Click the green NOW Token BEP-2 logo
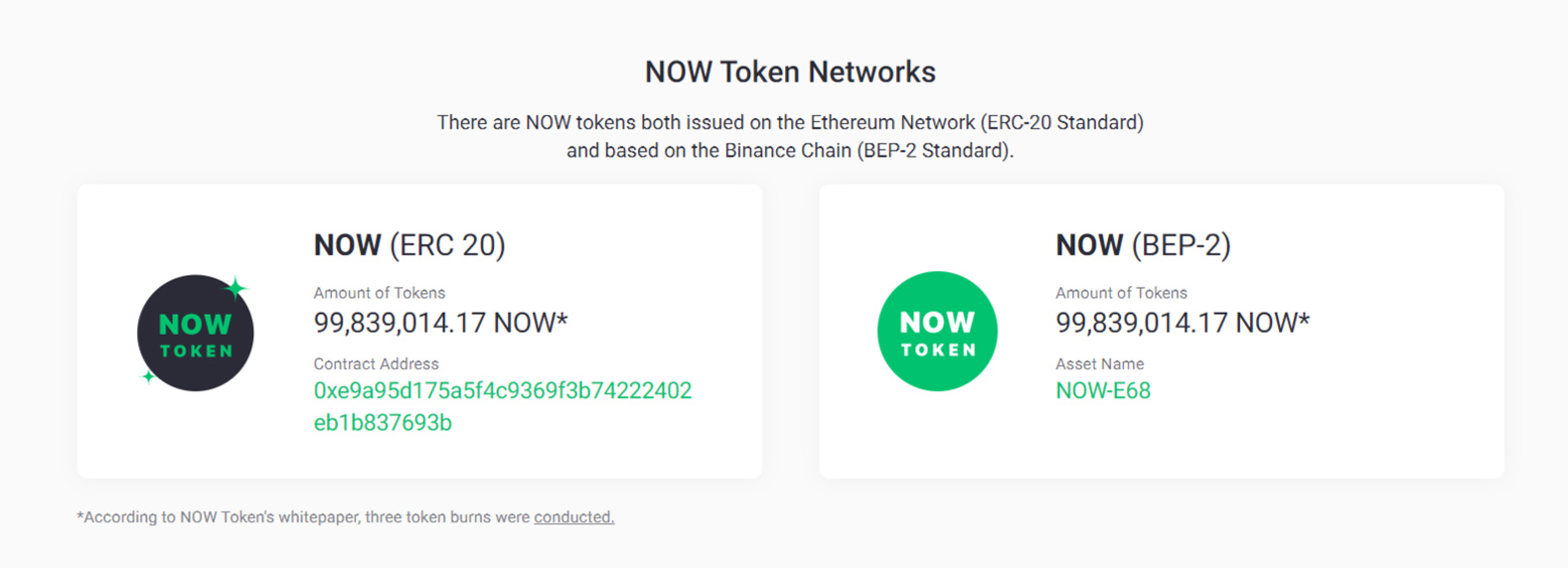The image size is (1568, 568). [937, 331]
